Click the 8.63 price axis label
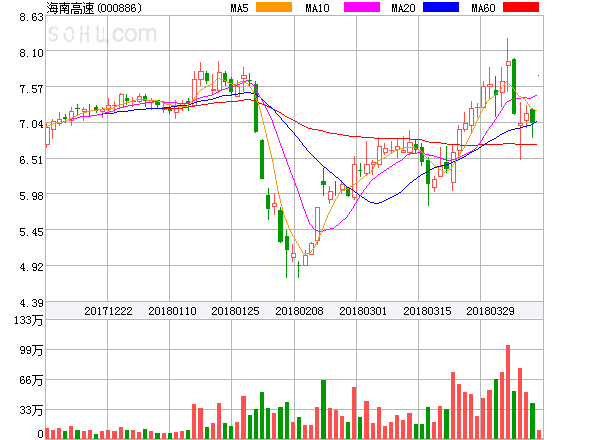 point(32,17)
